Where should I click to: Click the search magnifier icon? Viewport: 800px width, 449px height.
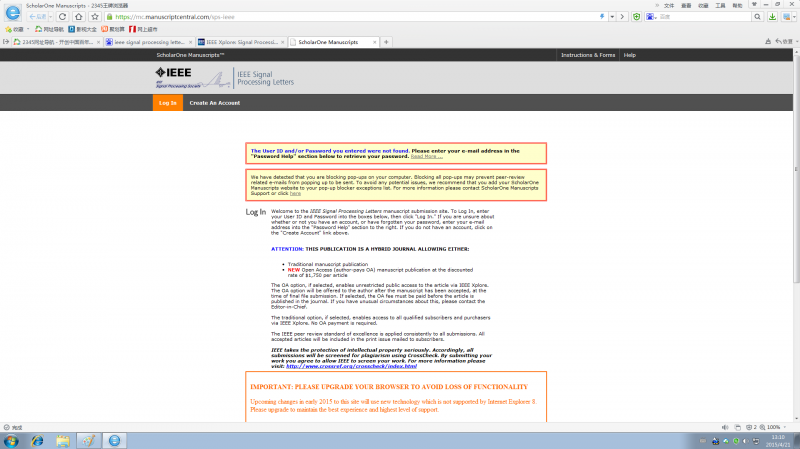tap(758, 17)
